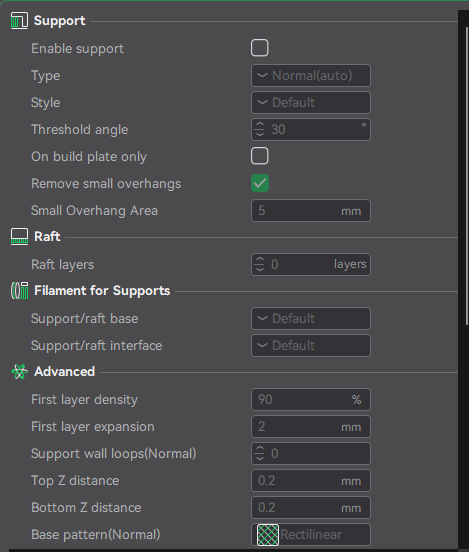The height and width of the screenshot is (552, 469).
Task: Click the Small Overhang Area field
Action: (311, 211)
